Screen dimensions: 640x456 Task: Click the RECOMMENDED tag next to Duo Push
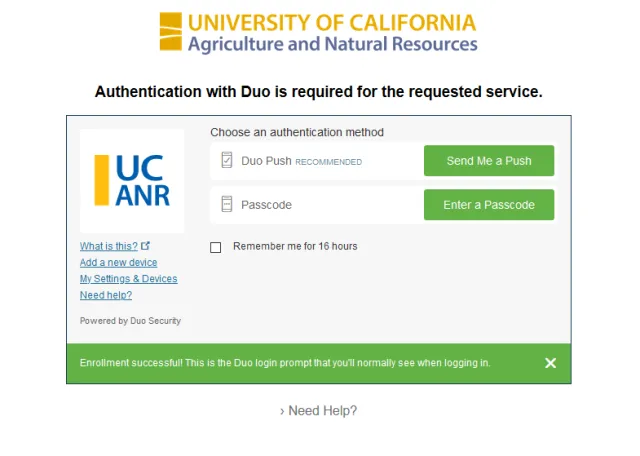(x=329, y=162)
